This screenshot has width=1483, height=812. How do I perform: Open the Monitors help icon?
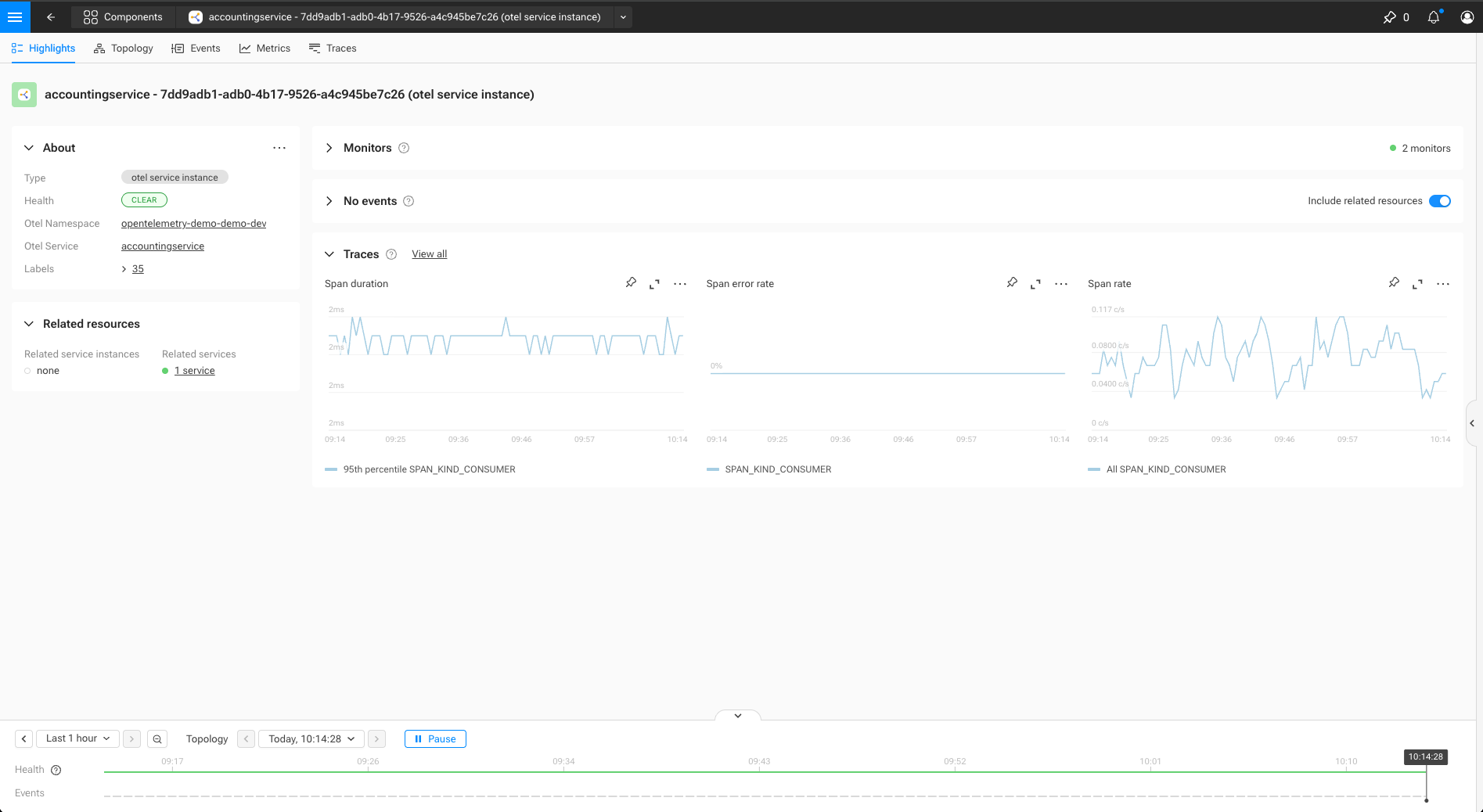click(x=404, y=148)
